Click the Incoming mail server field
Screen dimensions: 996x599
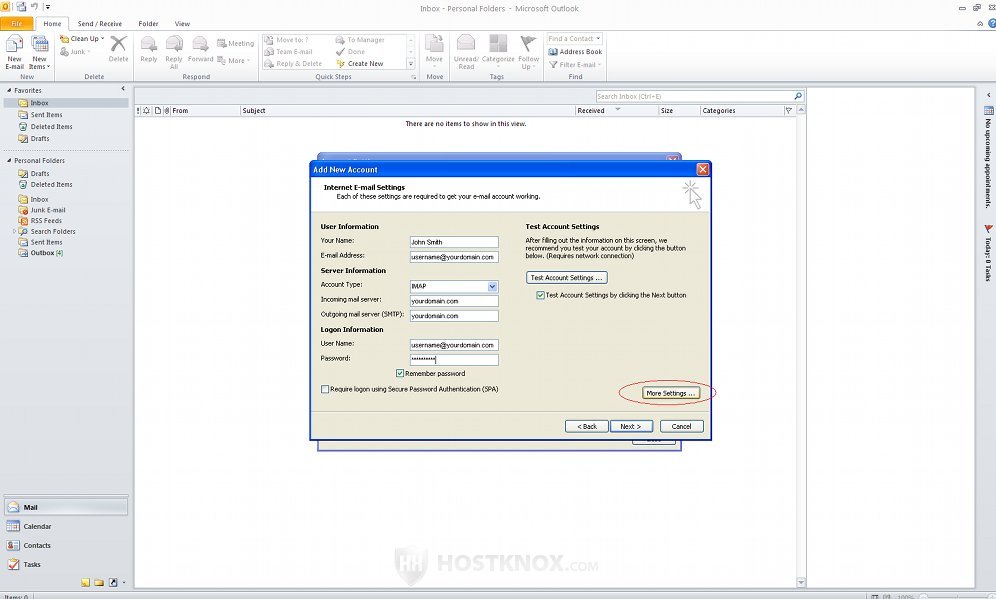(454, 301)
